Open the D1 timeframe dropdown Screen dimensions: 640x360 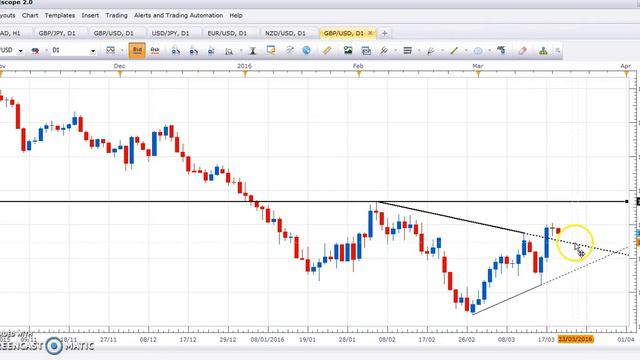coord(93,51)
